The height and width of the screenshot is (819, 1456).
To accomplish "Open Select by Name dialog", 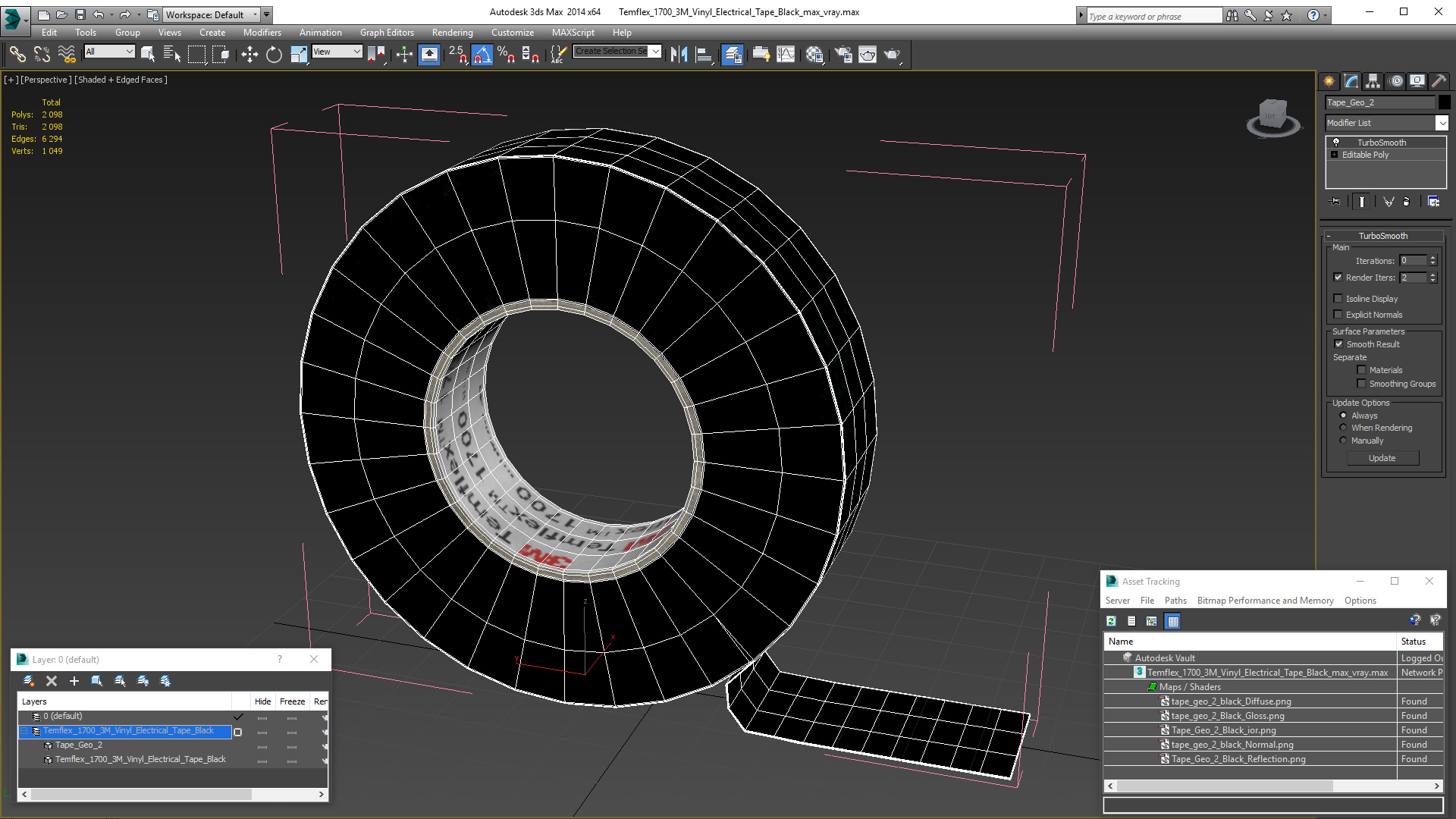I will point(172,54).
